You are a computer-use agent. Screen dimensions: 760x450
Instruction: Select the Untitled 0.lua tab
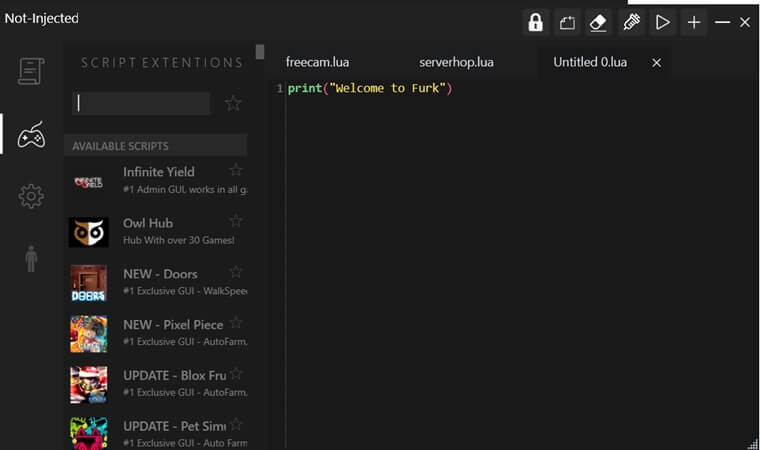pos(590,63)
